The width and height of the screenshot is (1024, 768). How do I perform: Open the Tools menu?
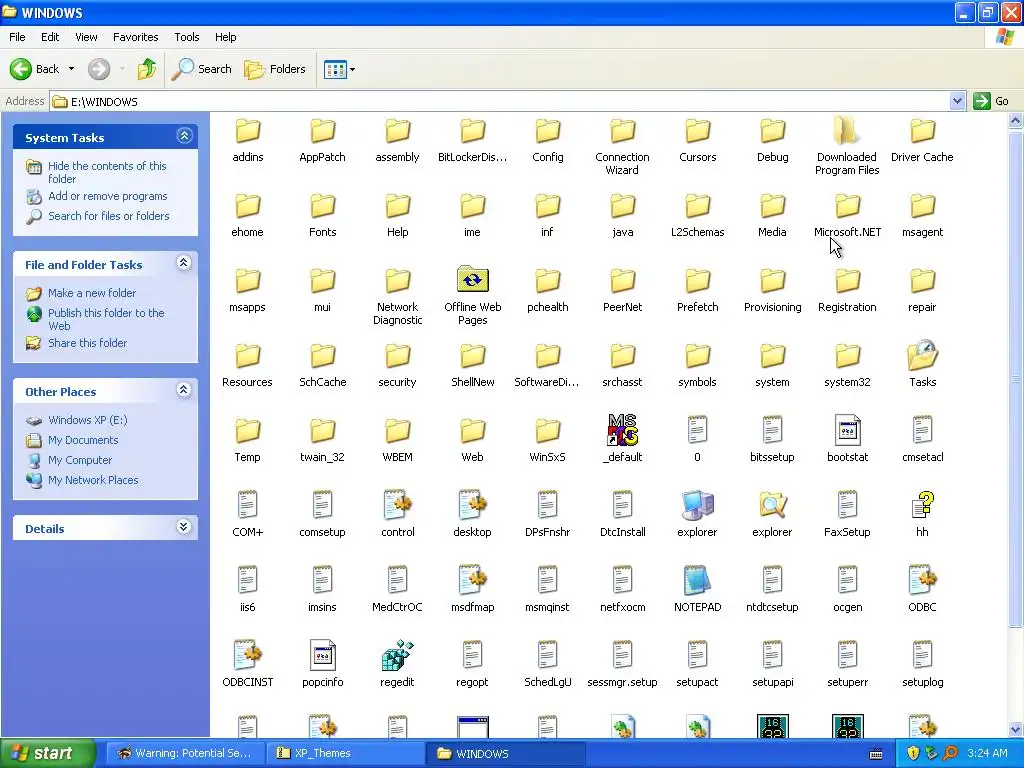coord(186,37)
